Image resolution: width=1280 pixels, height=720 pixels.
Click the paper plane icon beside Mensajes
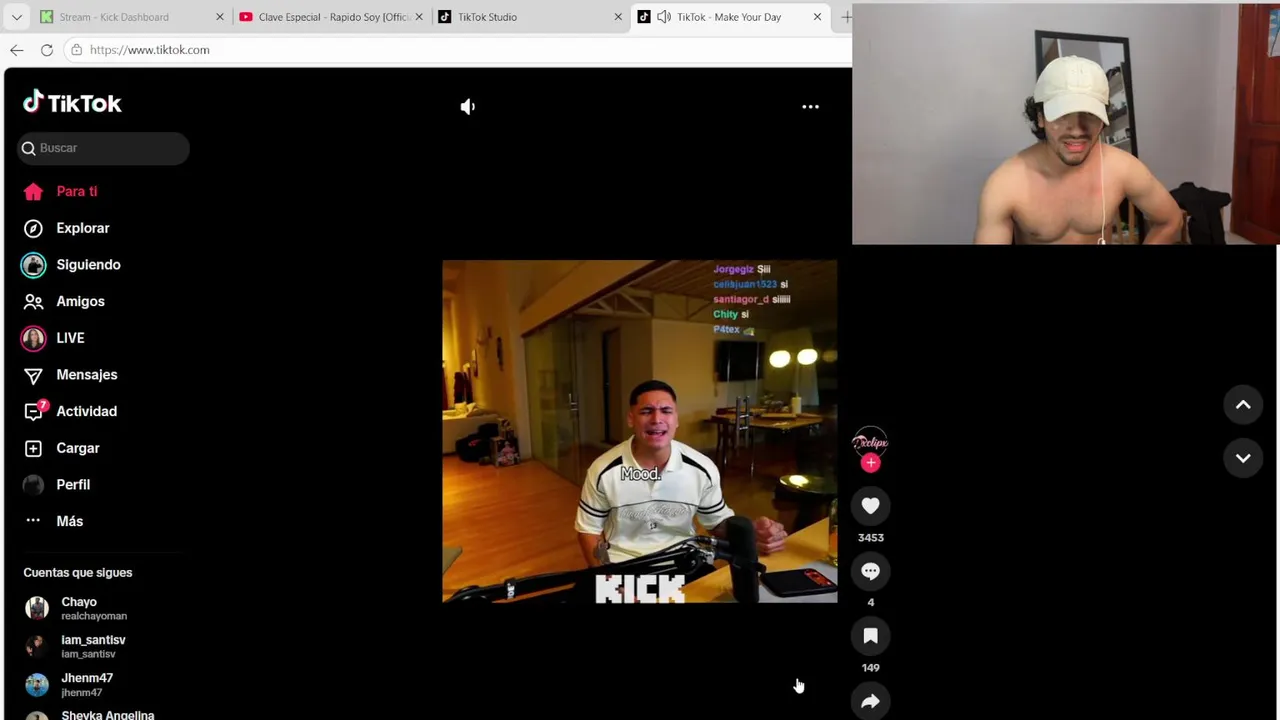tap(33, 375)
